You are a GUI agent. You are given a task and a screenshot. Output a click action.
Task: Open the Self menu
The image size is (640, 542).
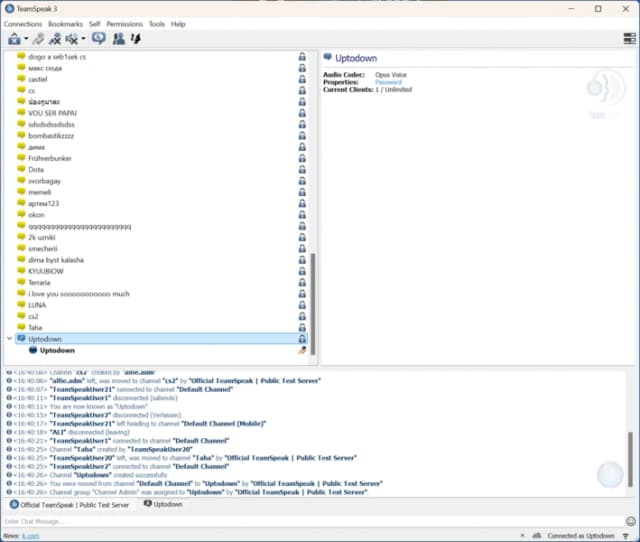click(95, 24)
